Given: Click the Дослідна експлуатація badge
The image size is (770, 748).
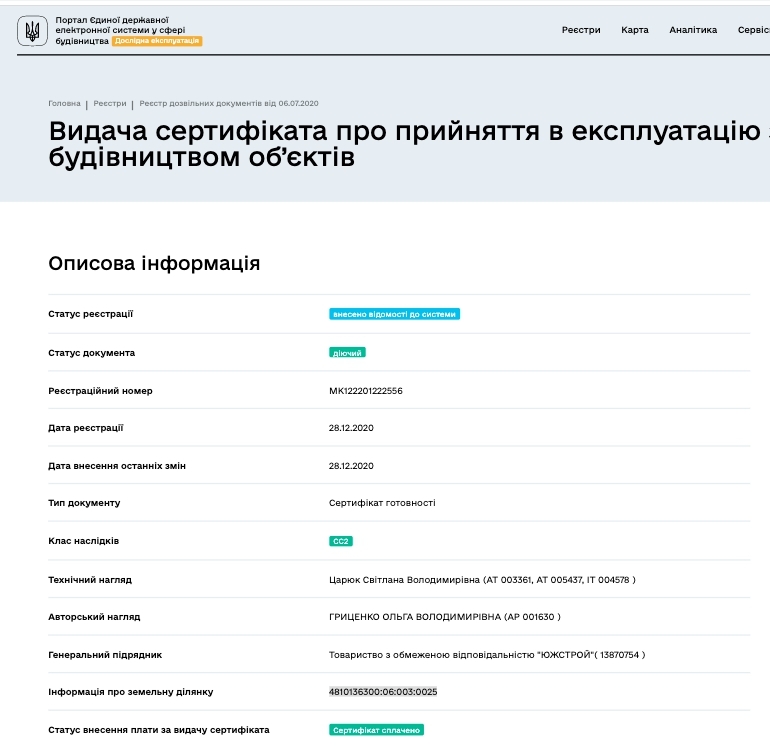Looking at the screenshot, I should (x=157, y=41).
